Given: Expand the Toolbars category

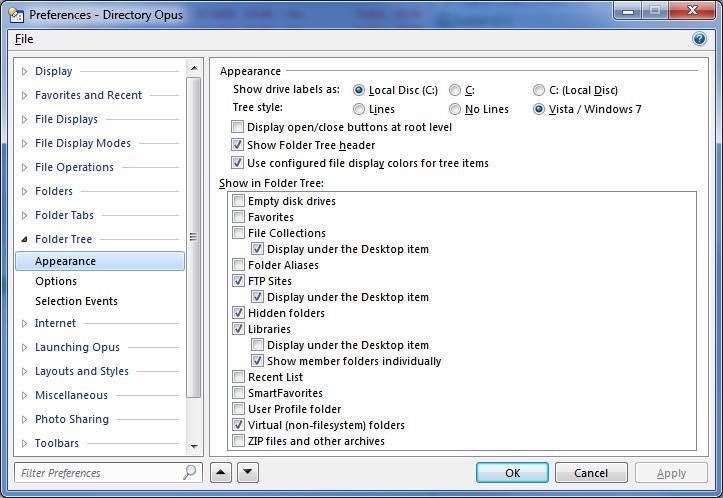Looking at the screenshot, I should pos(25,443).
